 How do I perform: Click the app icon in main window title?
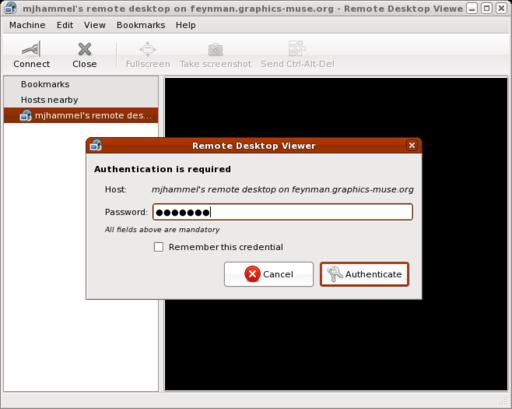[10, 7]
